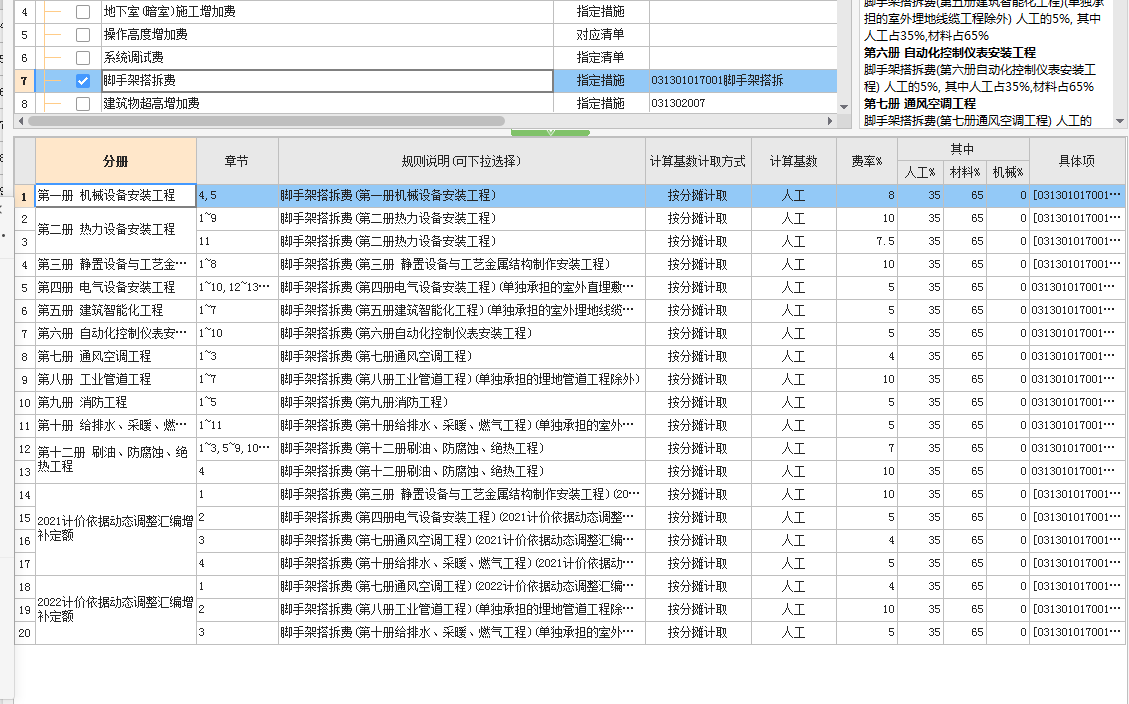Image resolution: width=1129 pixels, height=704 pixels.
Task: Select the 脚手架搭拆费 name field in row 7
Action: coord(327,81)
